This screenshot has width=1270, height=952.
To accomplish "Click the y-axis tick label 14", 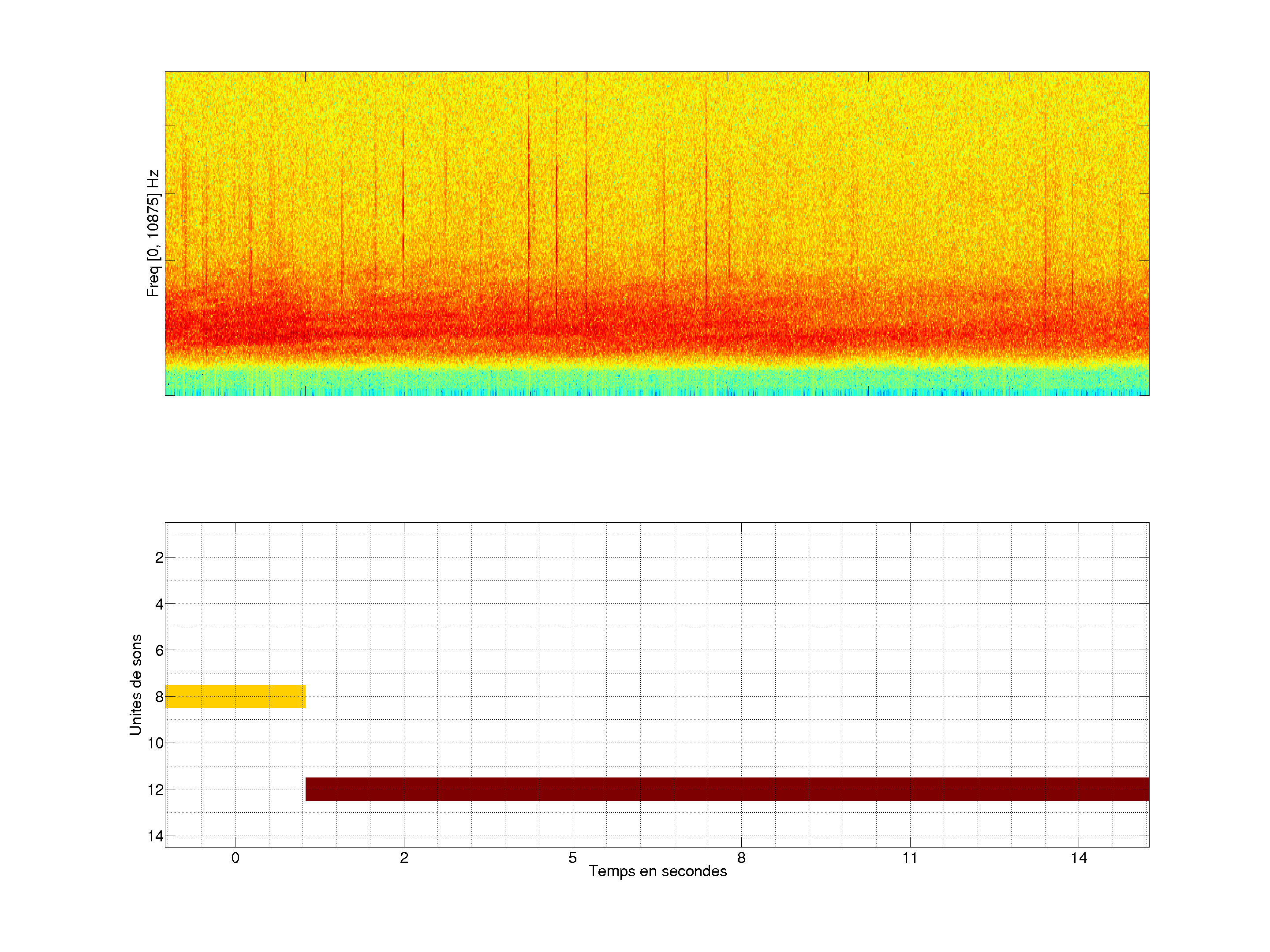I will click(x=155, y=836).
